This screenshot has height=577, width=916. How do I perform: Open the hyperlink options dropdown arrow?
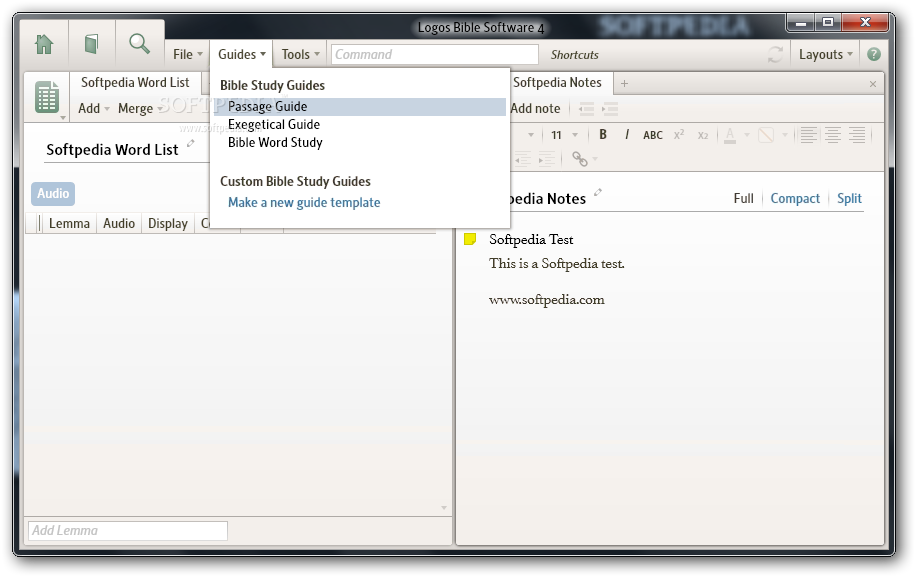(x=595, y=159)
